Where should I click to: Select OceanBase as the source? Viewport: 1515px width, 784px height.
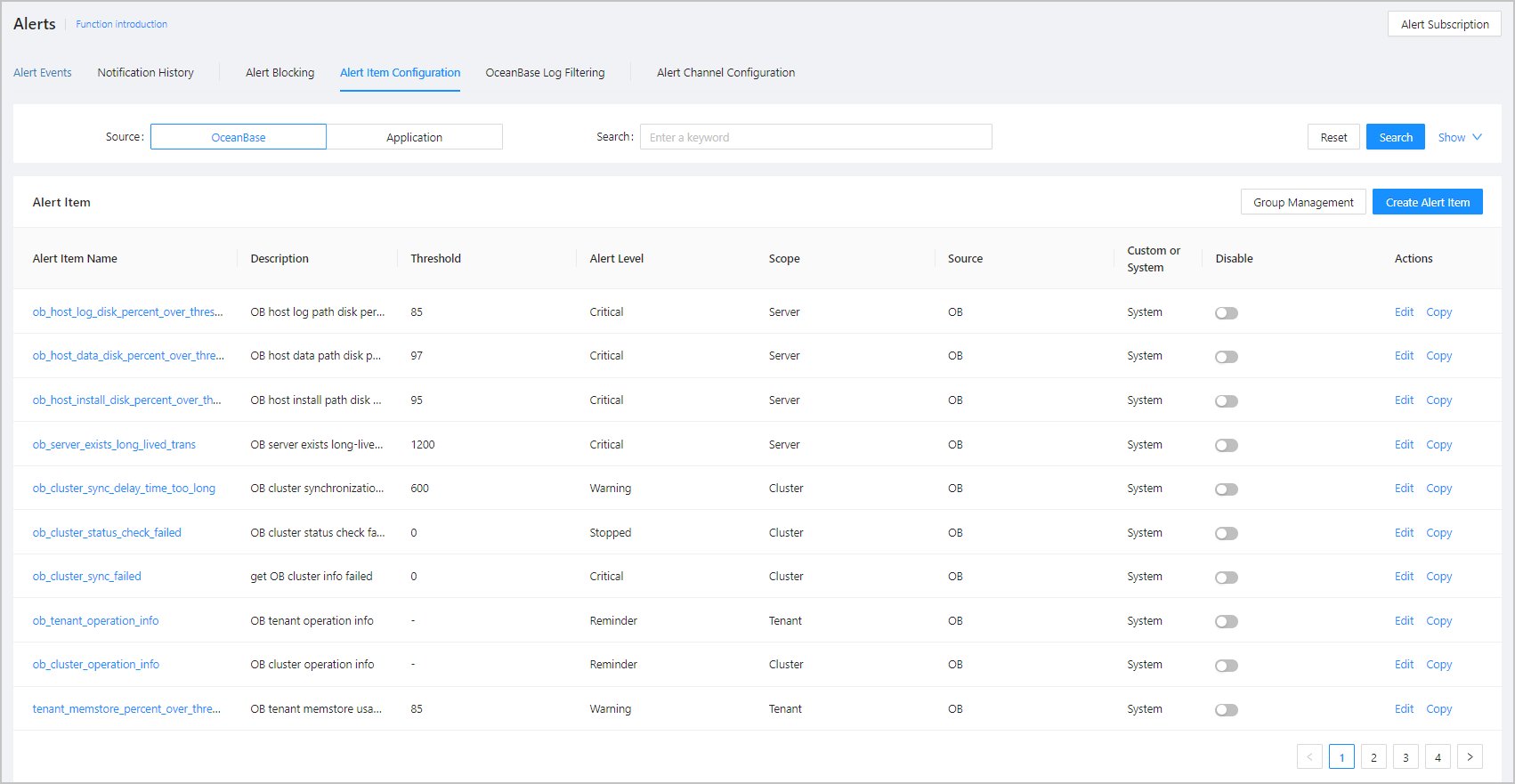click(x=239, y=137)
